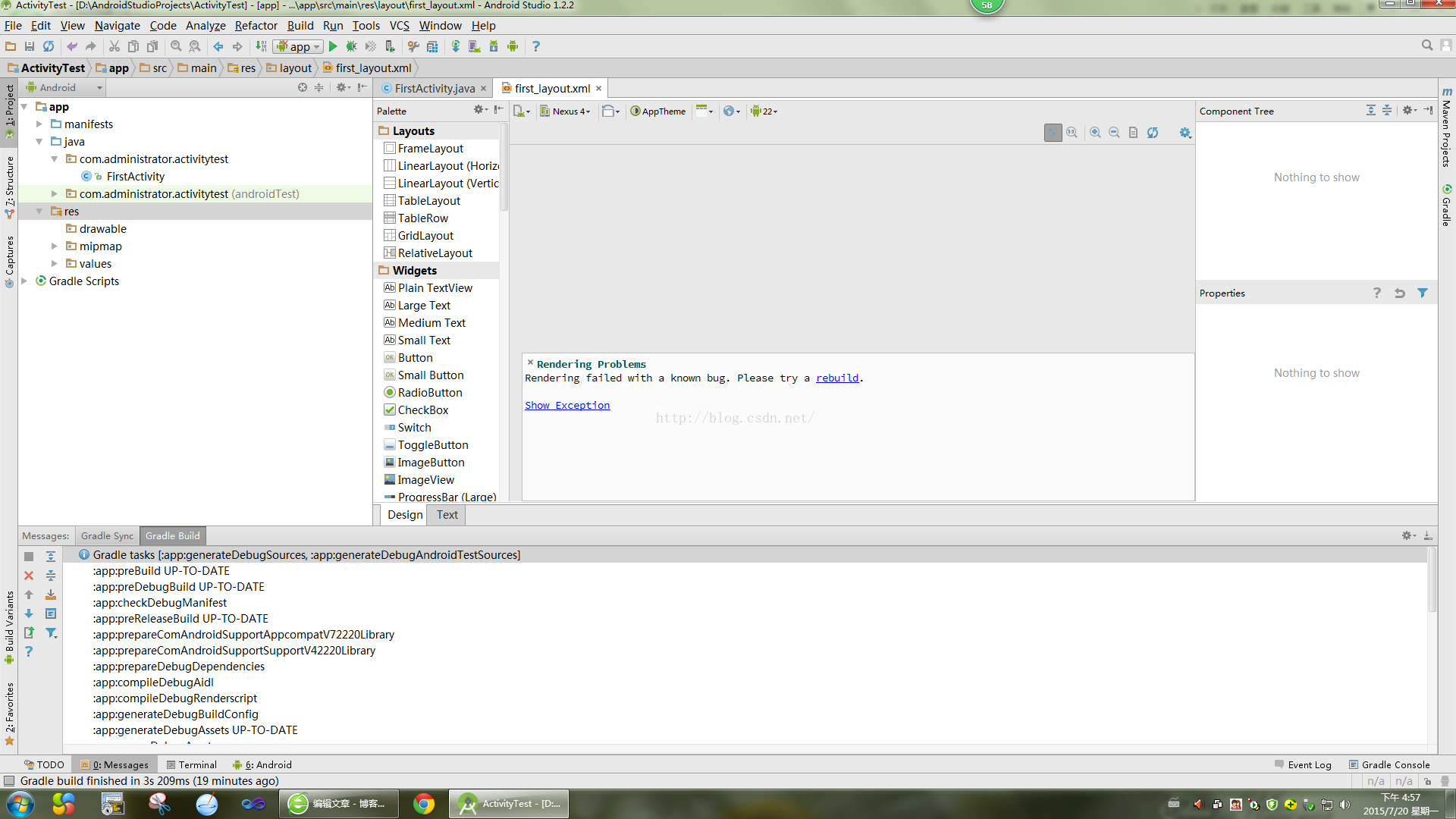Click the Synchronize toolbar icon
This screenshot has height=819, width=1456.
click(x=49, y=47)
